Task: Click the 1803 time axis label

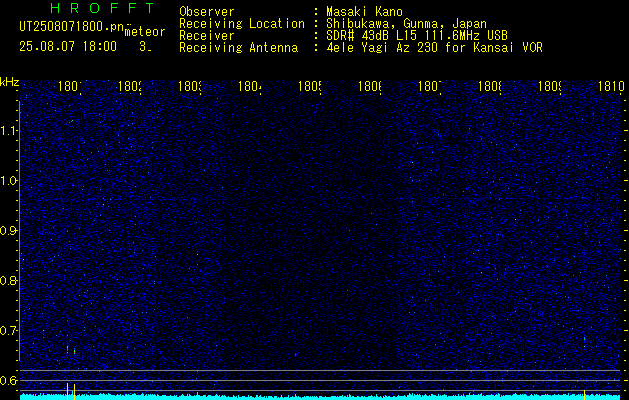Action: 189,86
